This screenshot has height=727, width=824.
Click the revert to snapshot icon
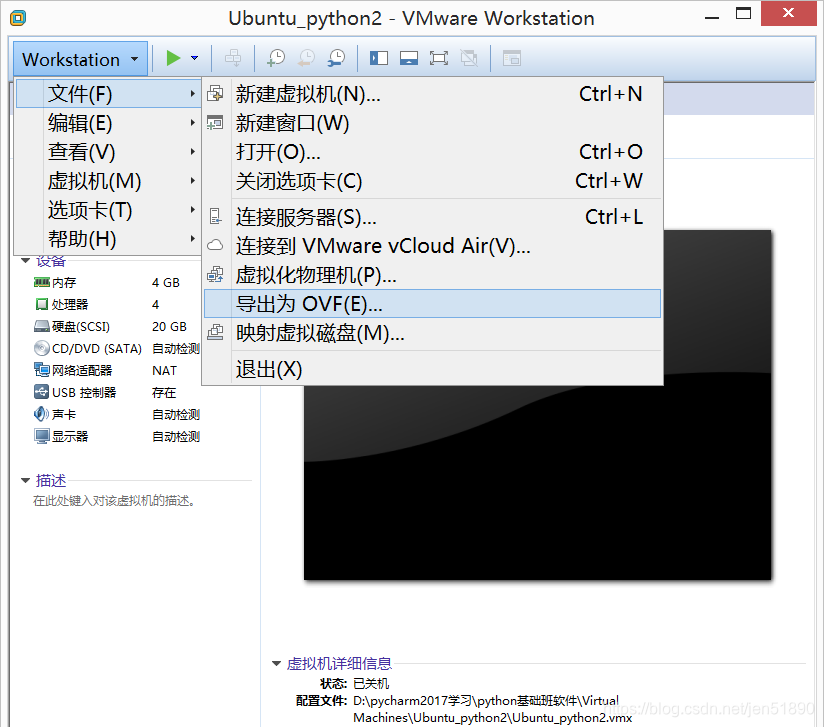[306, 58]
